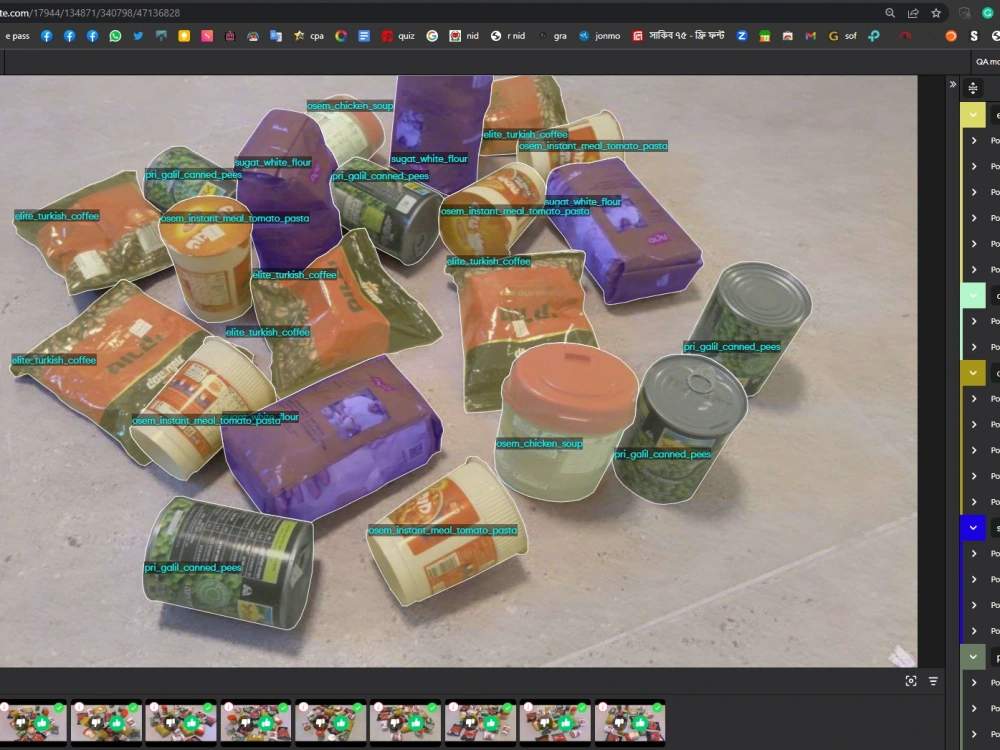Thumbs up the fifth thumbnail
The height and width of the screenshot is (750, 1000).
click(x=342, y=723)
